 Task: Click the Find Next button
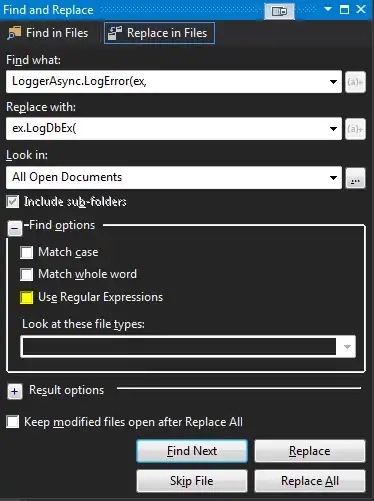(192, 451)
